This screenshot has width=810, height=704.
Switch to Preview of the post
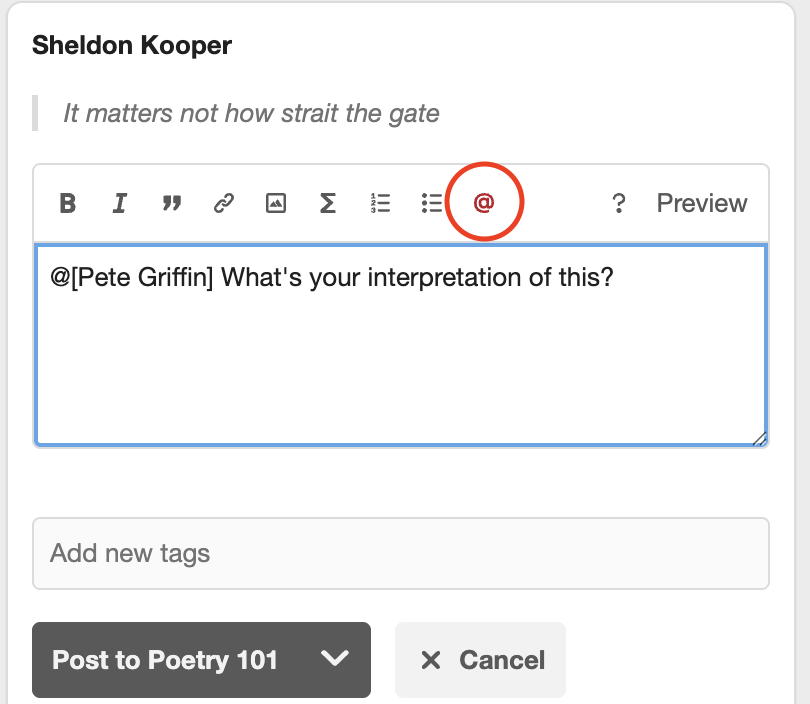coord(702,204)
